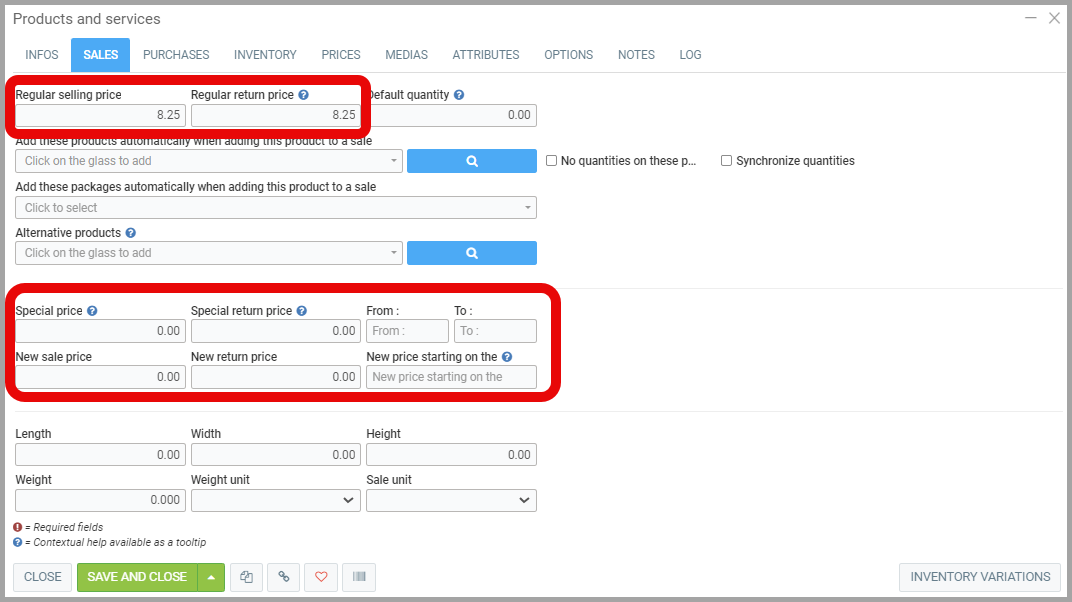Click the chain link icon button
Viewport: 1072px width, 602px height.
284,577
